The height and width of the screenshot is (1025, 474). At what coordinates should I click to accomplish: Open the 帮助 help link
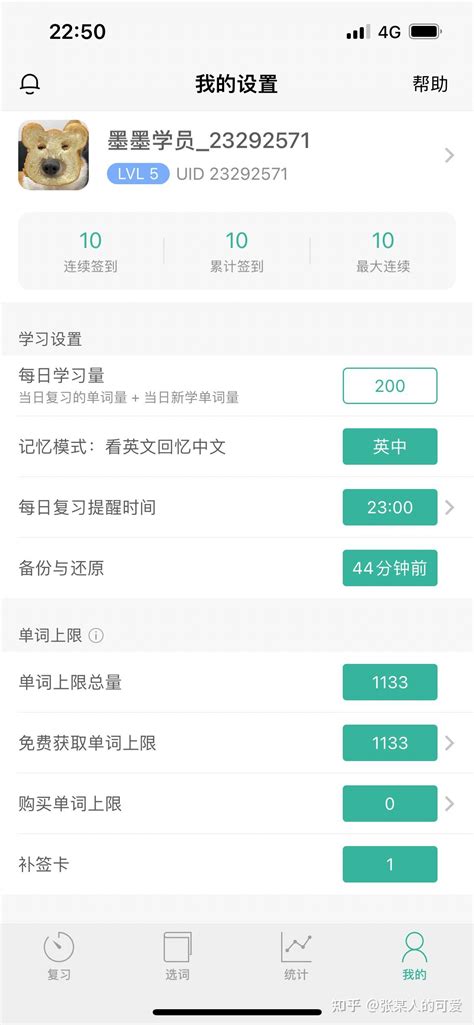tap(430, 84)
